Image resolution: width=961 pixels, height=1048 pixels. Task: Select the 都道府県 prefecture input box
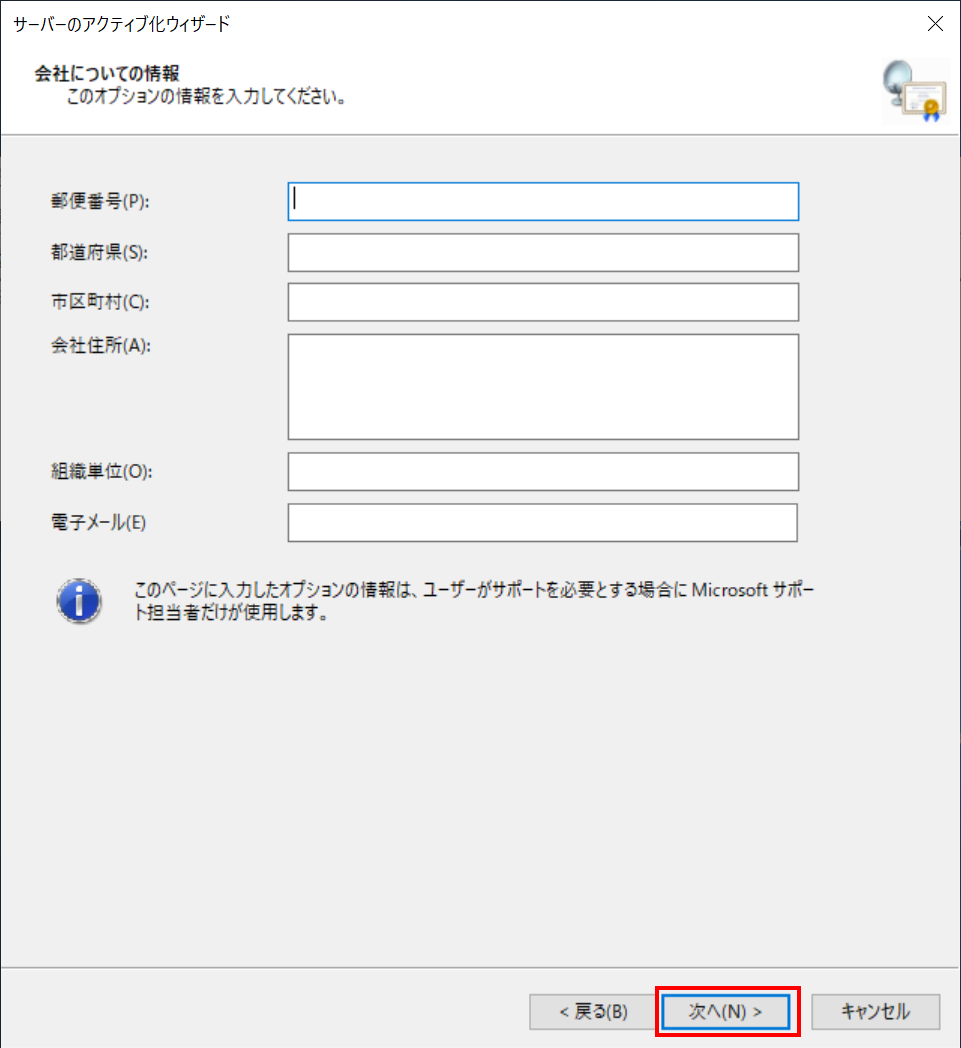pyautogui.click(x=543, y=252)
